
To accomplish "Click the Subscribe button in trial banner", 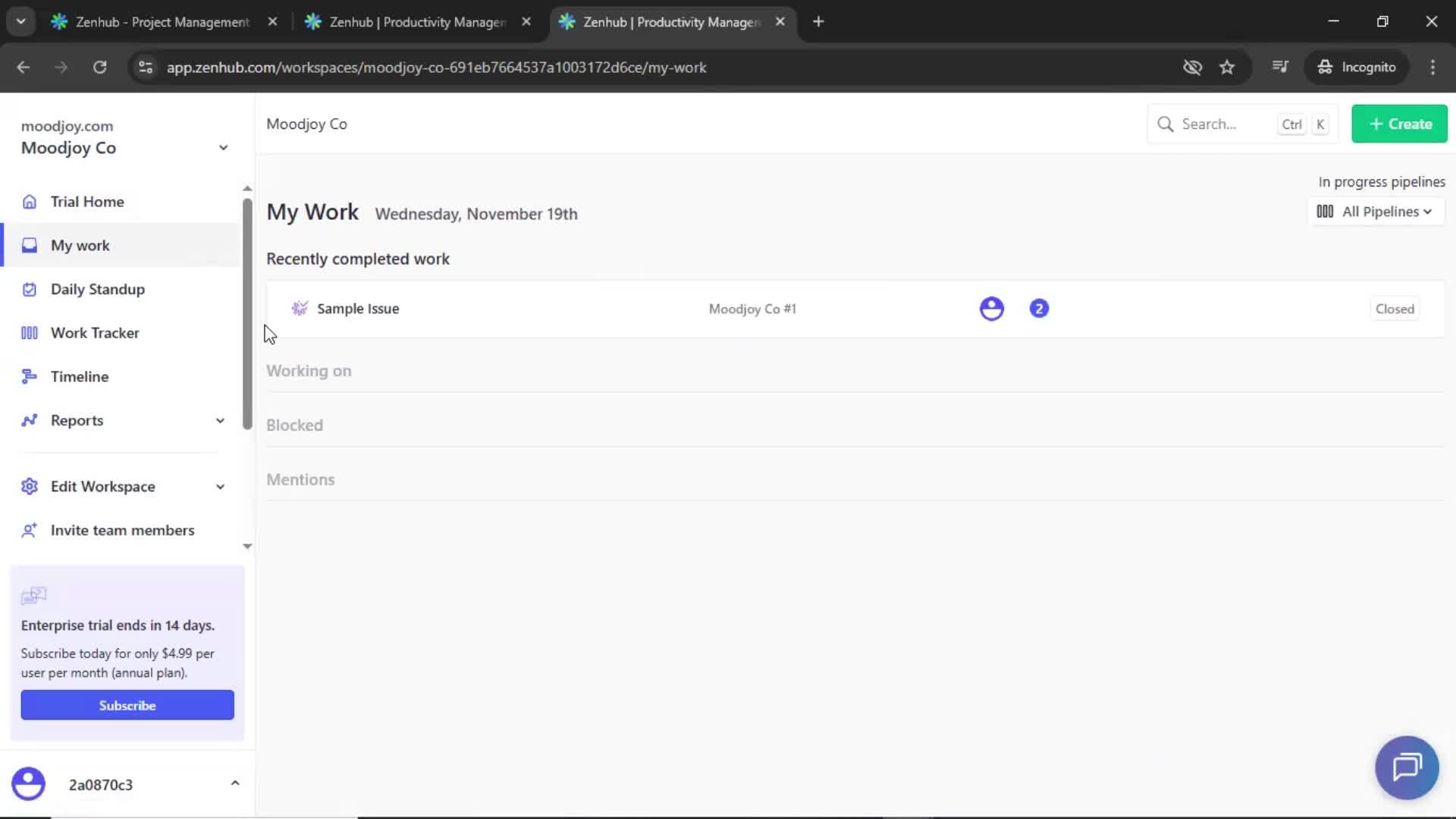I will pyautogui.click(x=127, y=704).
